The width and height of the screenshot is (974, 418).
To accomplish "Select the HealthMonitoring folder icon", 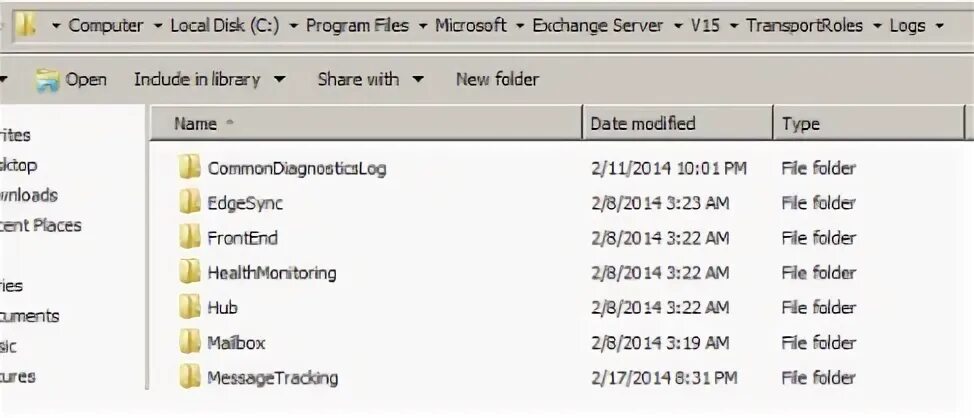I will [x=190, y=272].
